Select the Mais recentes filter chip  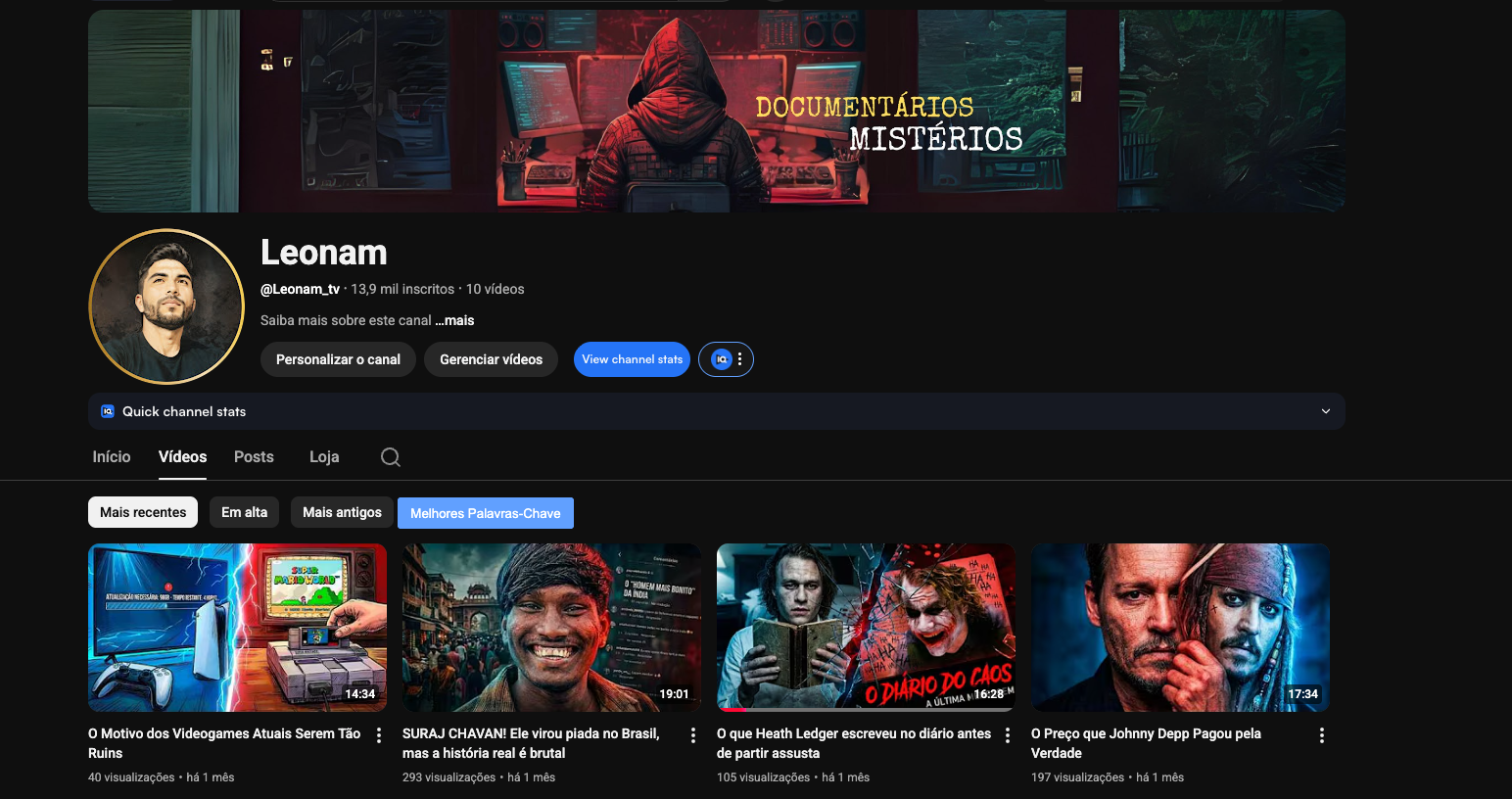(x=143, y=512)
